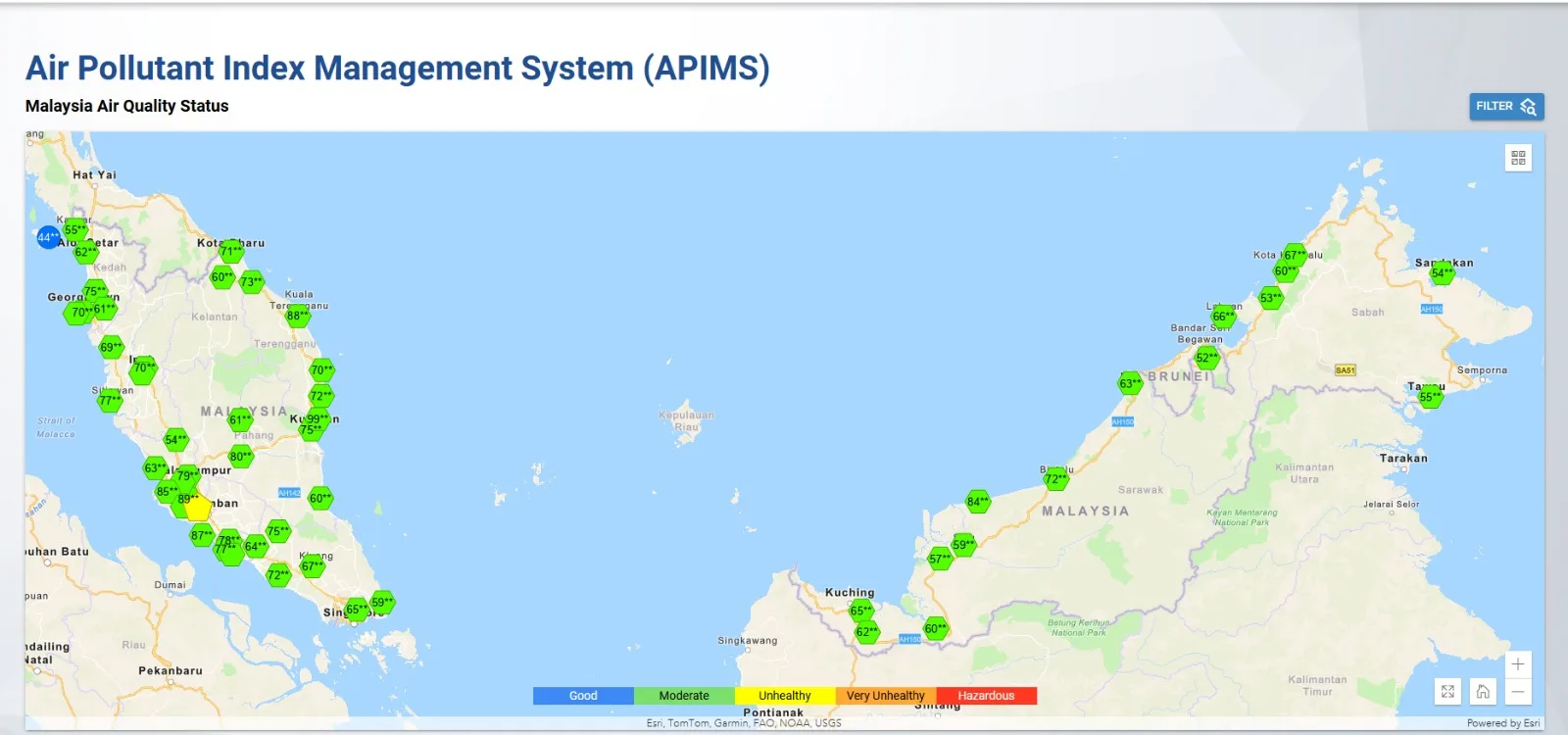Select the orange Very Unhealthy legend swatch

[885, 696]
